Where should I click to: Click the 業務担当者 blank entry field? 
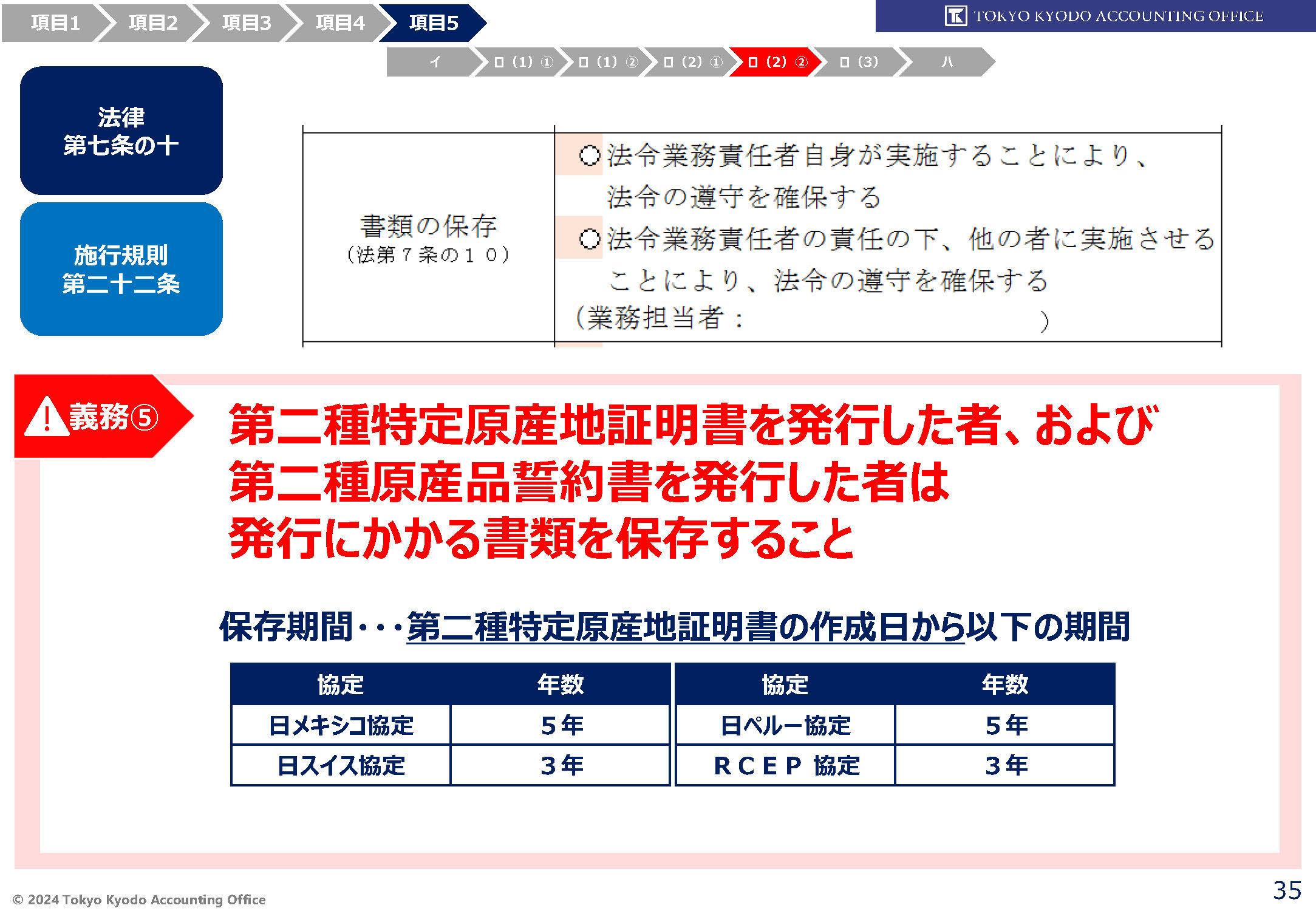[x=890, y=319]
